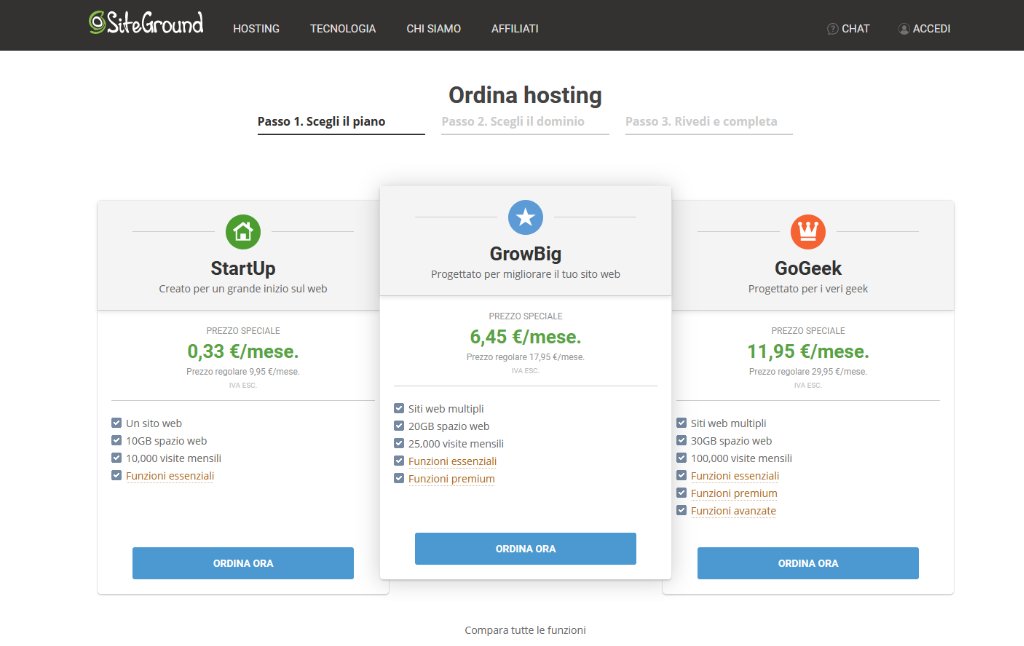Click the GoGeek plan title
The image size is (1024, 646).
pyautogui.click(x=808, y=268)
